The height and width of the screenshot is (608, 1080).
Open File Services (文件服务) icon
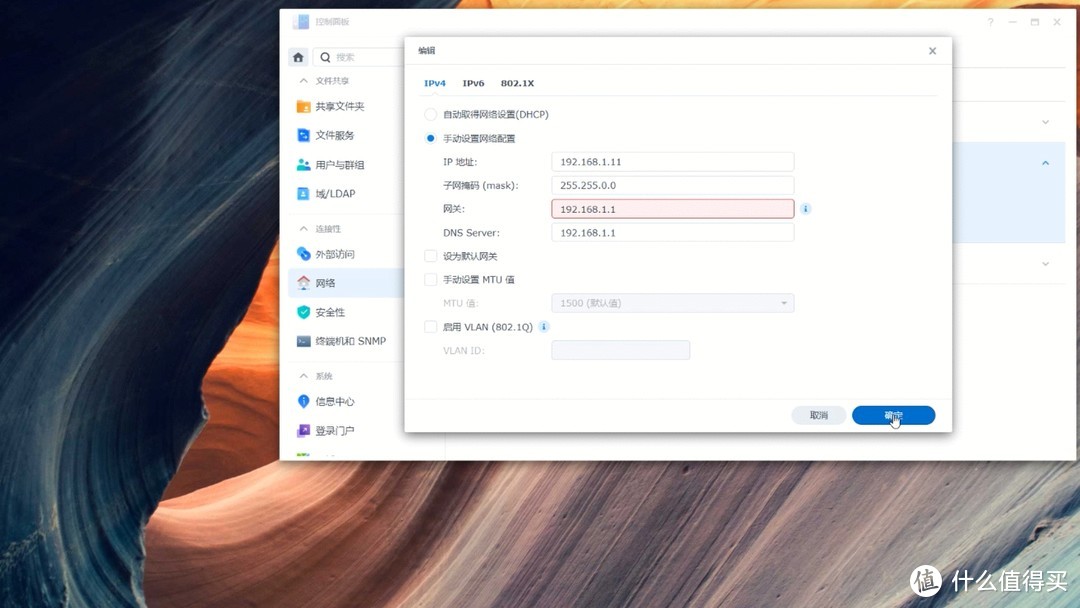click(303, 135)
